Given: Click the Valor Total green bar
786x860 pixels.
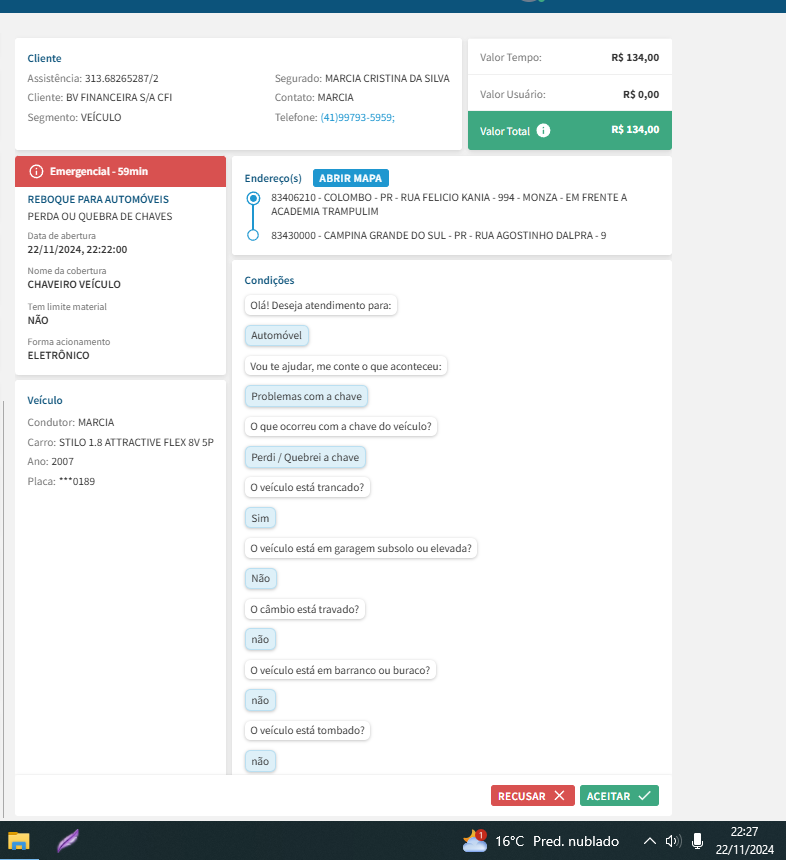Looking at the screenshot, I should [569, 131].
